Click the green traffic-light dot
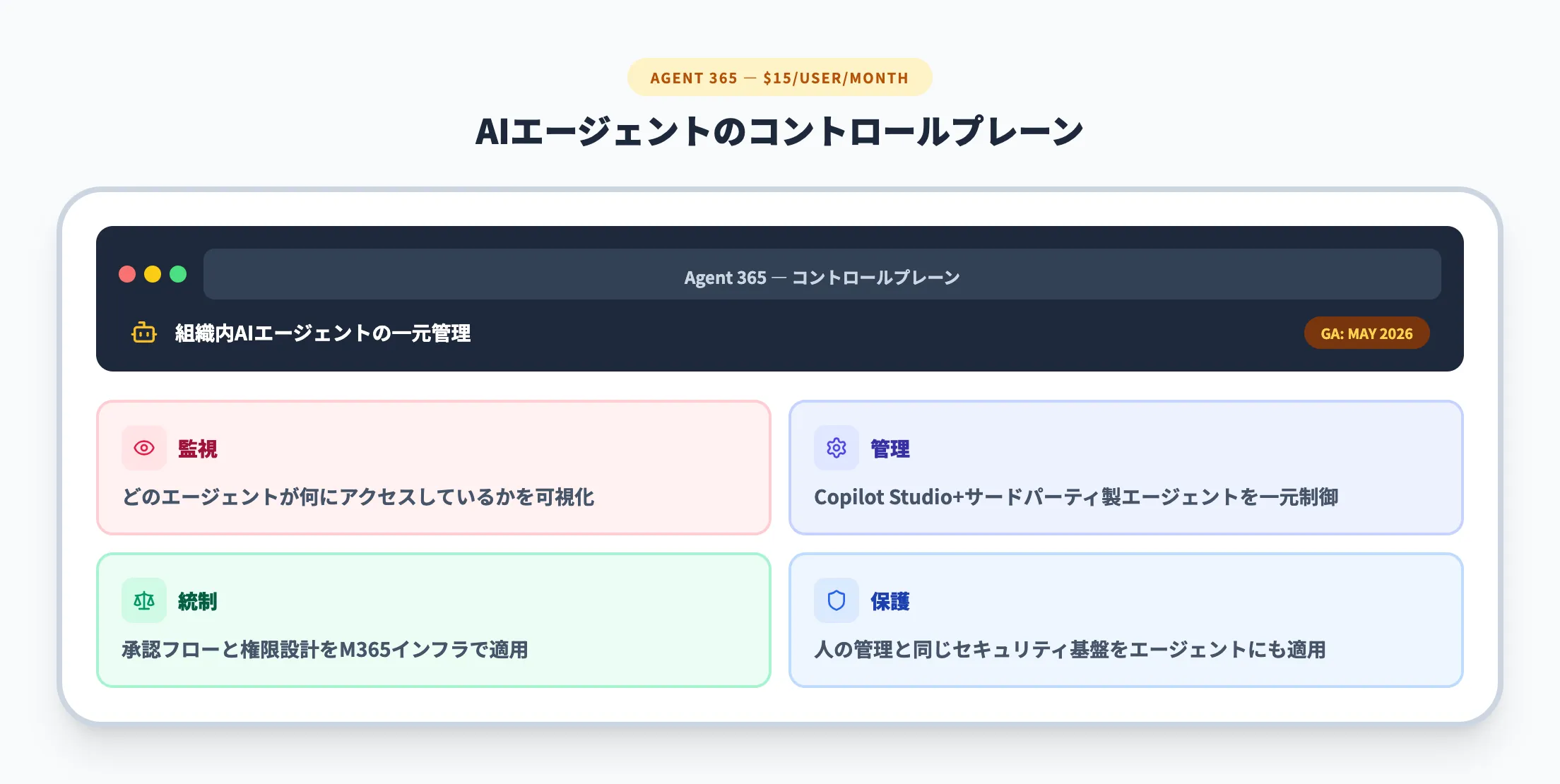 [x=179, y=275]
